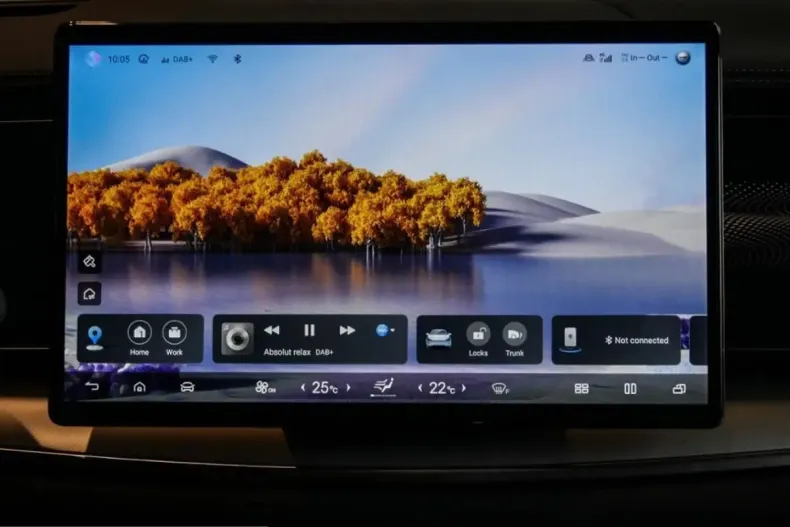Screen dimensions: 790x527
Task: Pause the Absolut relax playback
Action: 309,330
